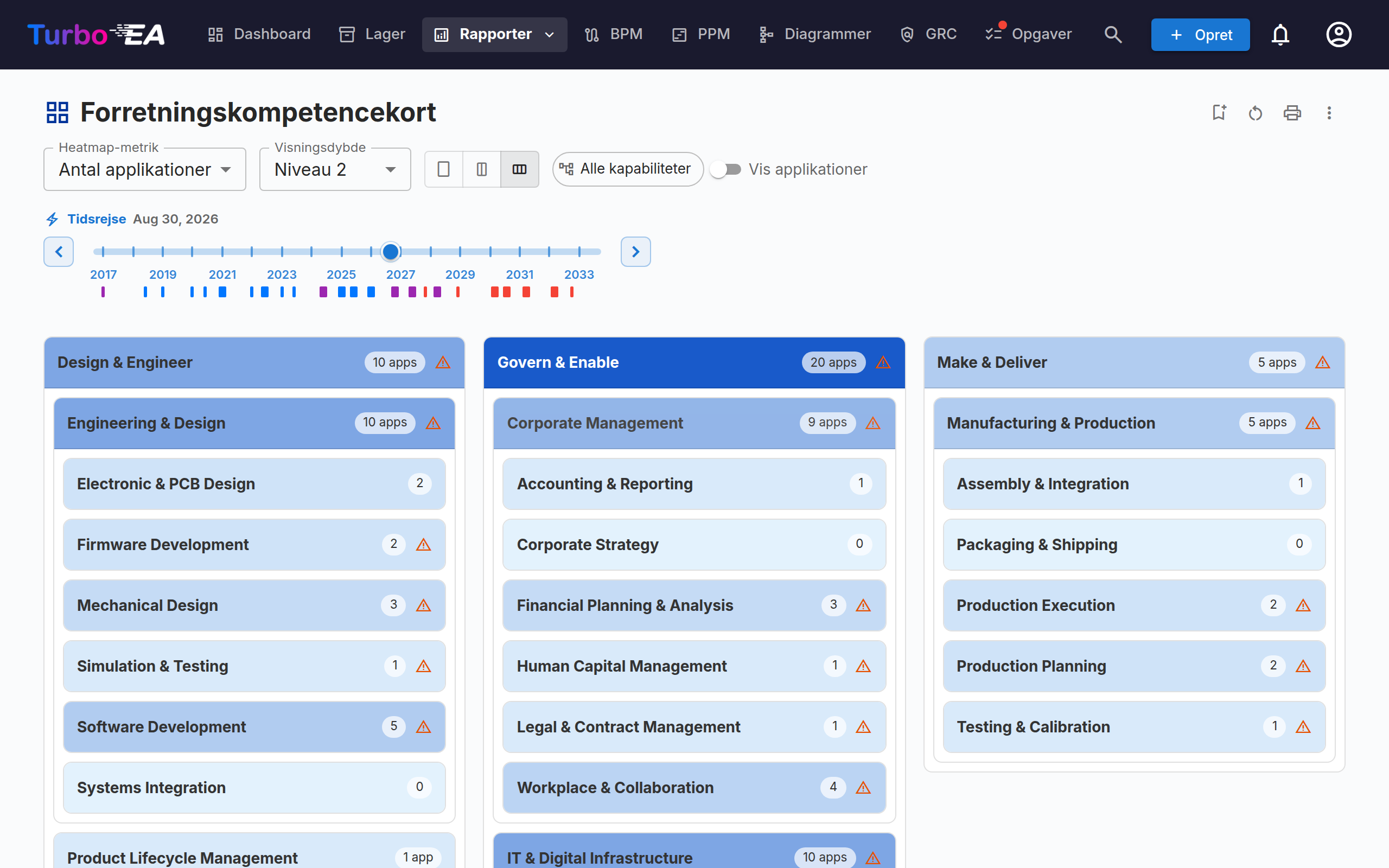Viewport: 1389px width, 868px height.
Task: Click Alle kapabiliteter filter button
Action: (x=628, y=169)
